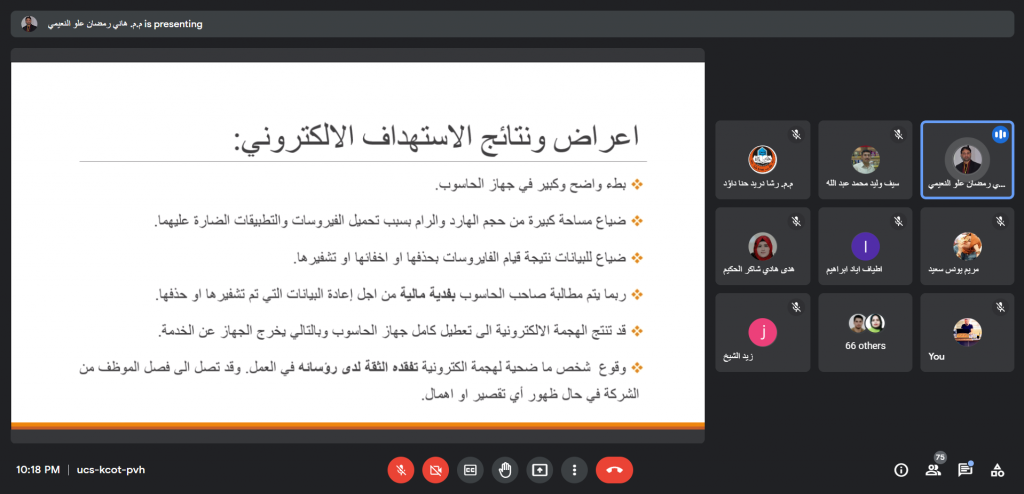The width and height of the screenshot is (1024, 494).
Task: Select the participant tile with the purple 'I' avatar
Action: click(864, 246)
